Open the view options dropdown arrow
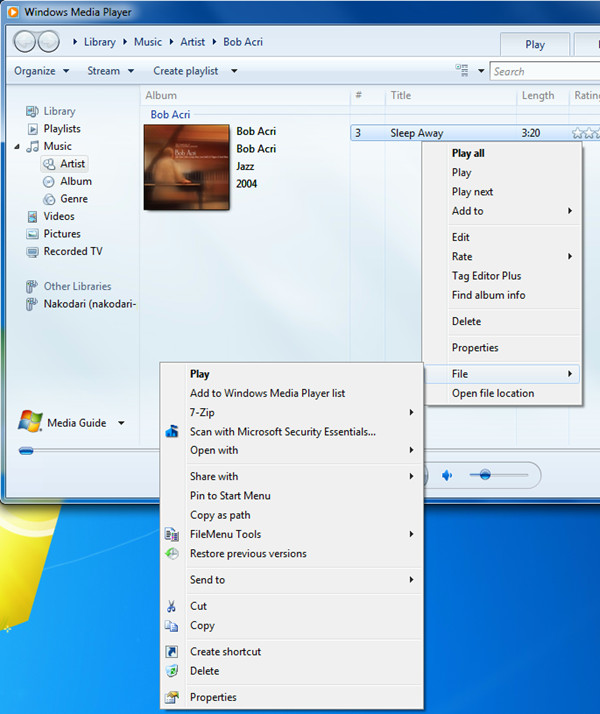The width and height of the screenshot is (600, 714). (x=481, y=71)
